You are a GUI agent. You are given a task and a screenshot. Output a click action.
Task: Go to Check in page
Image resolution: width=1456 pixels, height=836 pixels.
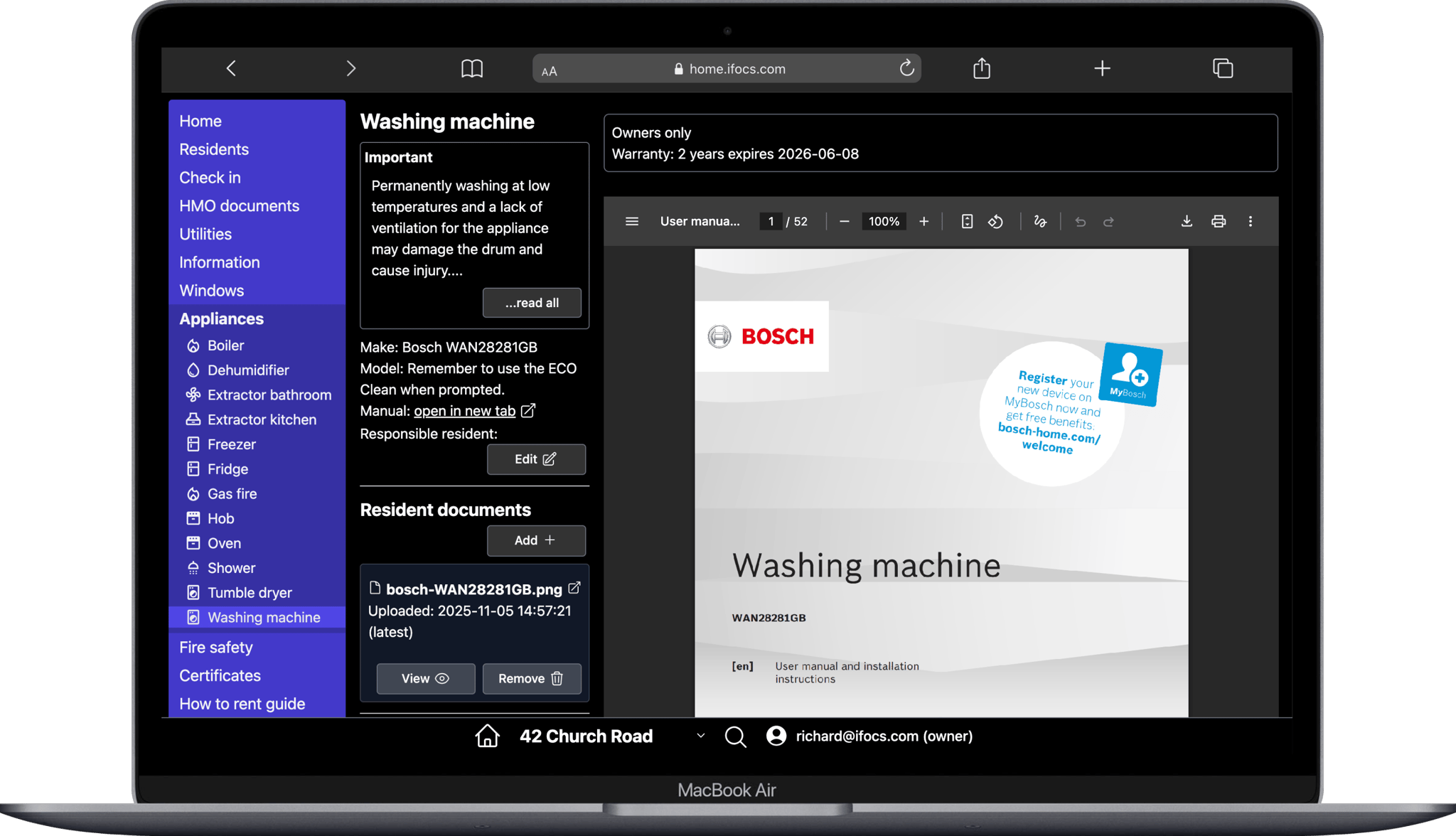[x=210, y=178]
